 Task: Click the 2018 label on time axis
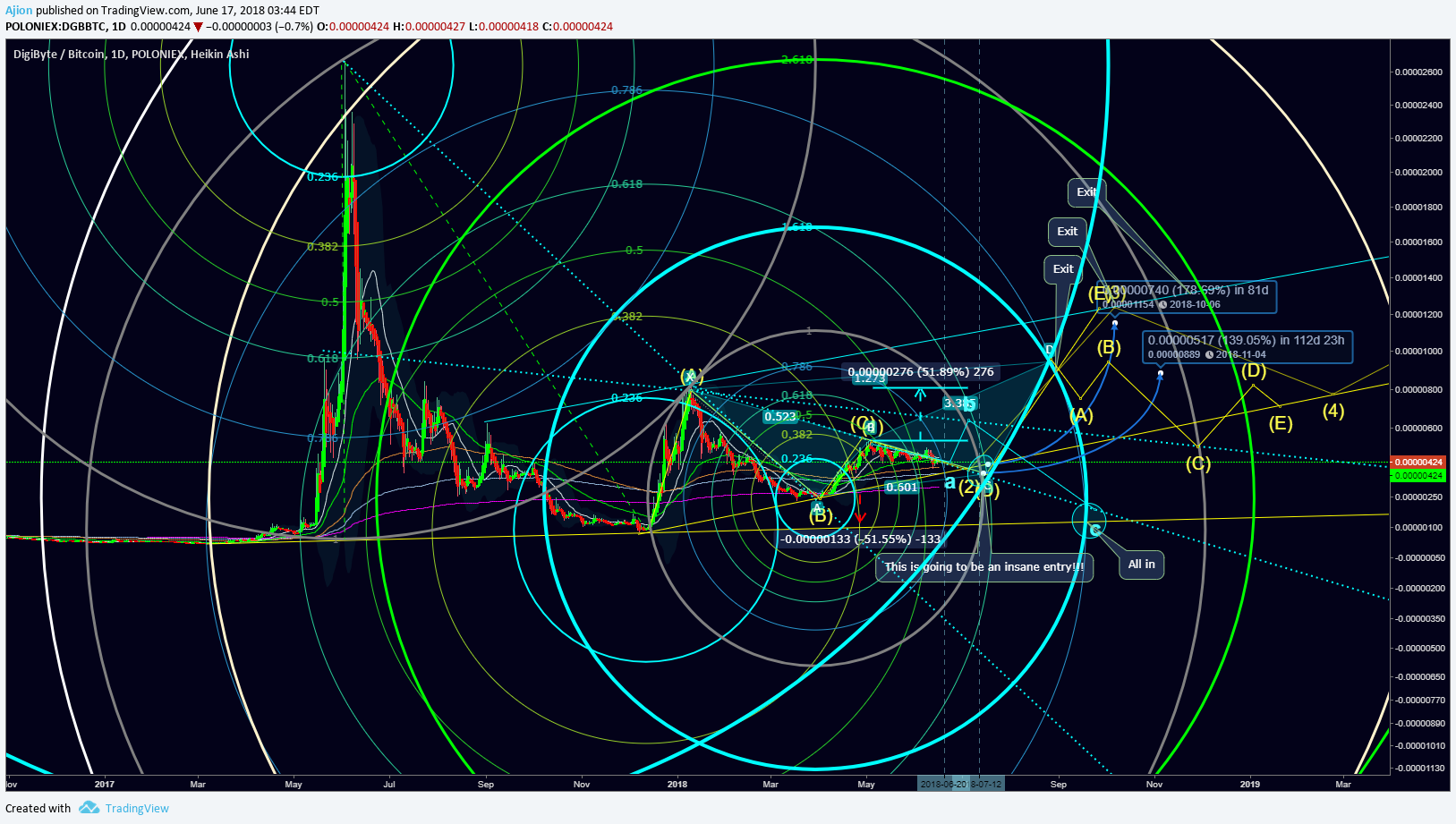coord(677,785)
